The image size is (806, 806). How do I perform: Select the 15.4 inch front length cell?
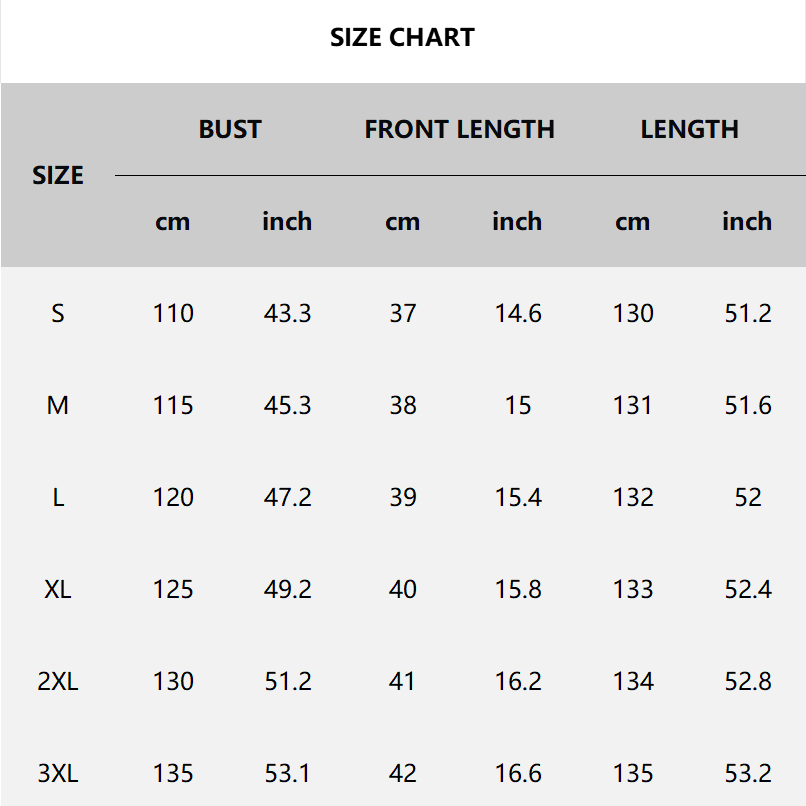518,497
